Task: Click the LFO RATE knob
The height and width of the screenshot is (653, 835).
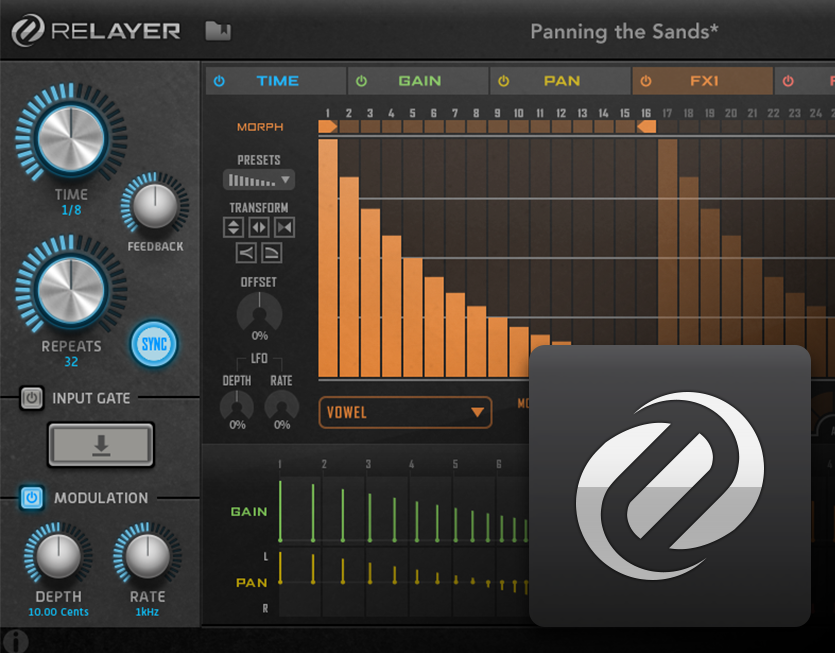Action: (282, 405)
